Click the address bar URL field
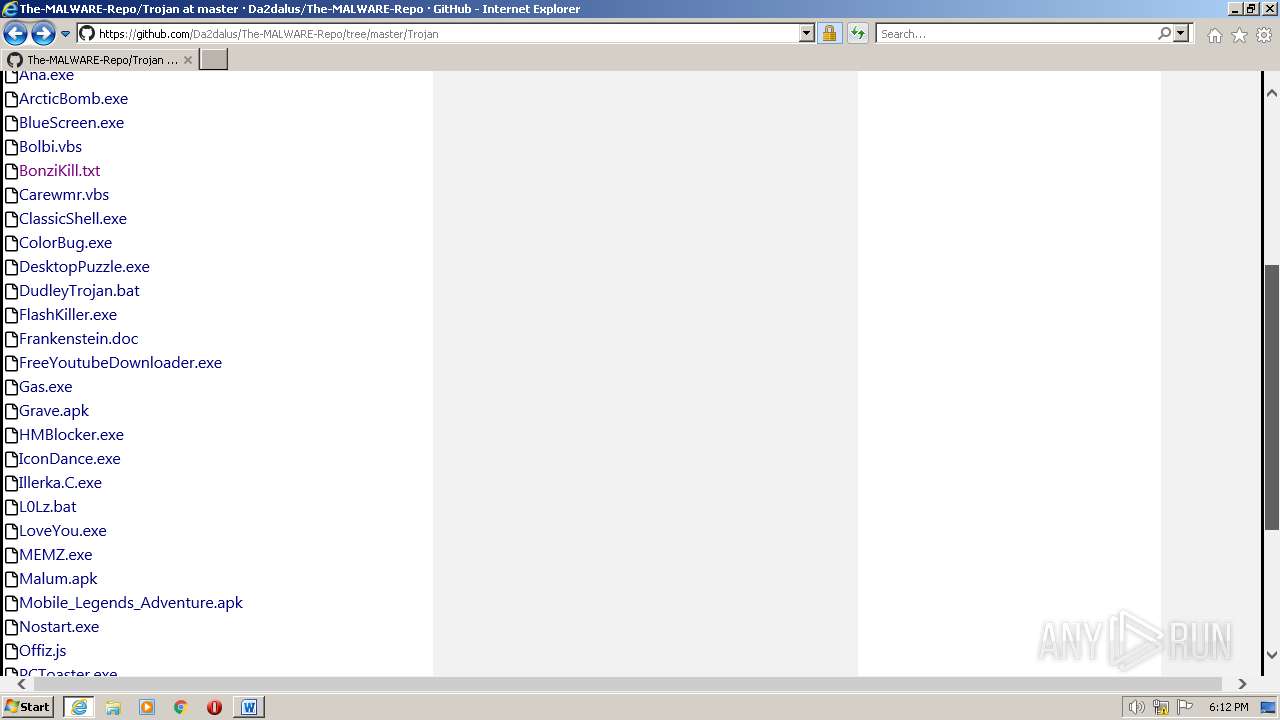Image resolution: width=1280 pixels, height=720 pixels. pos(445,33)
